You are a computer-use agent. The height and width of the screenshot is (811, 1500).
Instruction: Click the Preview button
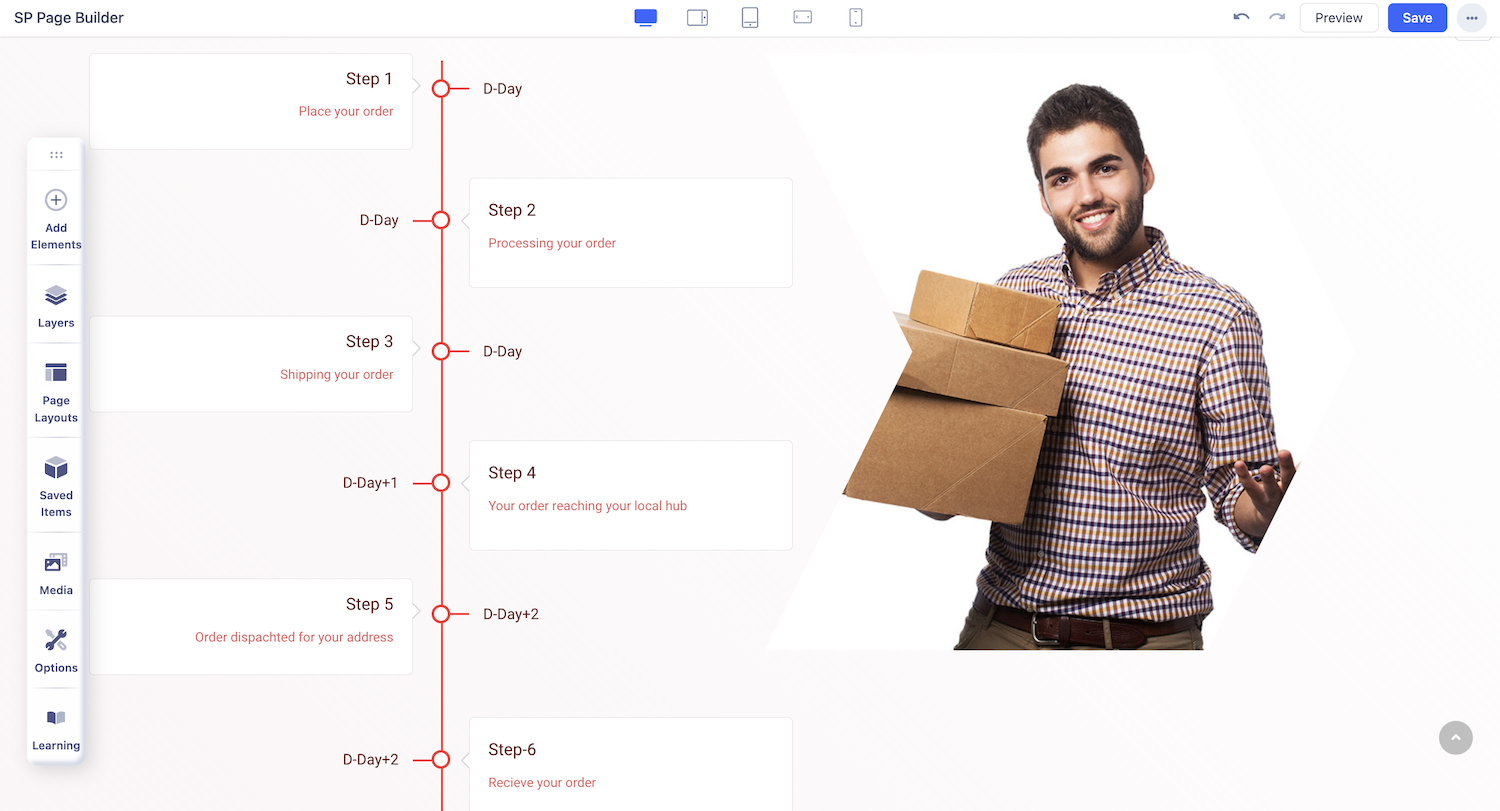tap(1339, 18)
